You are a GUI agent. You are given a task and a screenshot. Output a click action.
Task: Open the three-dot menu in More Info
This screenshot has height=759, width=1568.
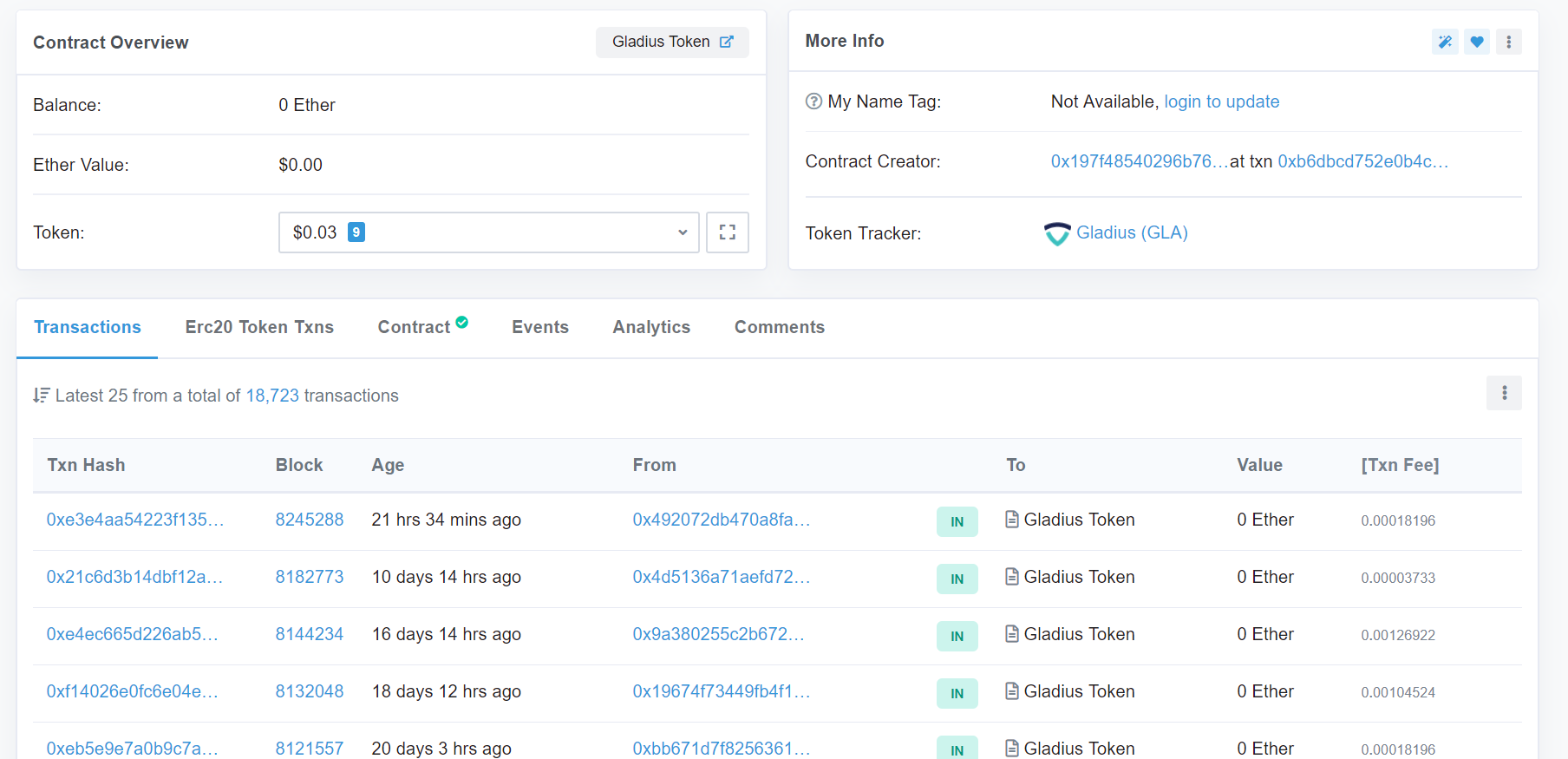pyautogui.click(x=1509, y=42)
